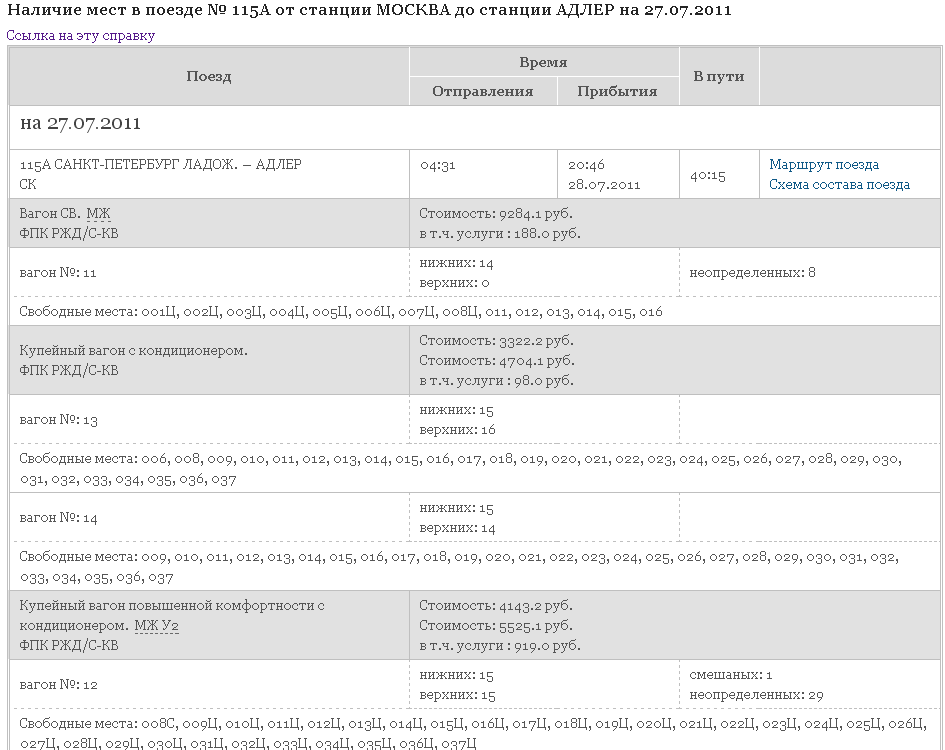
Task: Click the "вагон №: 14" cell
Action: [58, 518]
